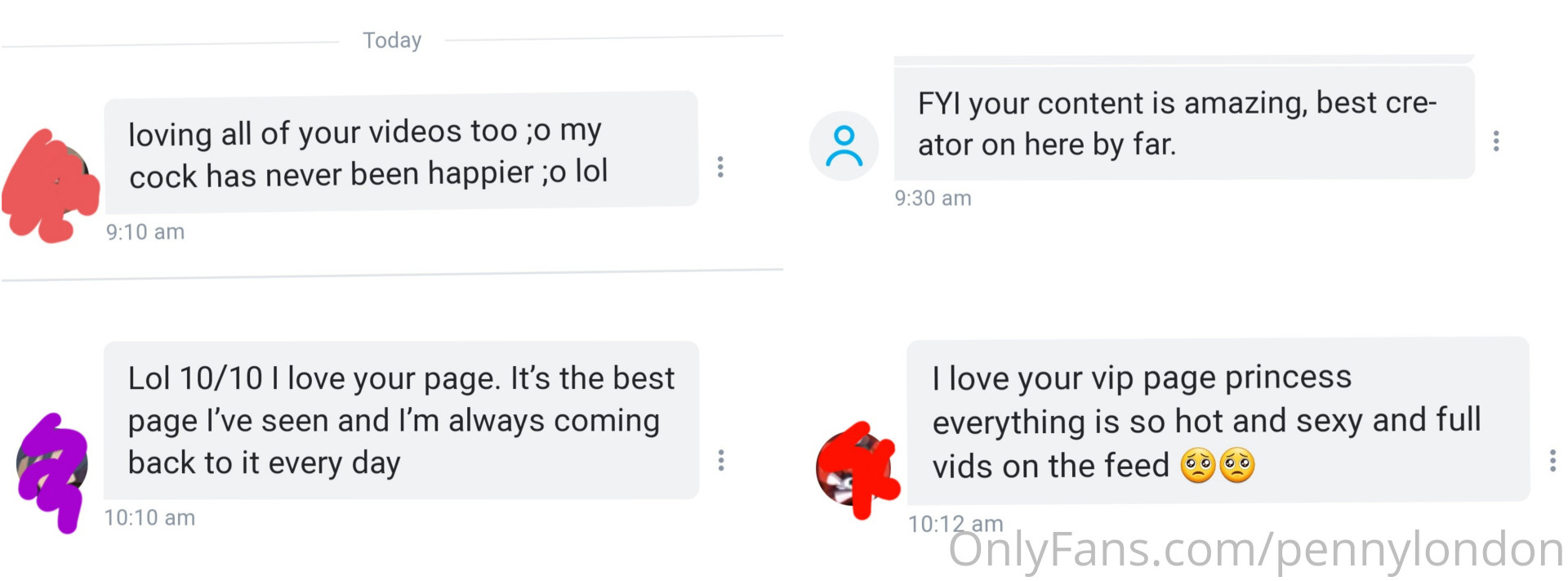Open three-dot menu for 10:10 am message
Screen dimensions: 1568x581
721,460
